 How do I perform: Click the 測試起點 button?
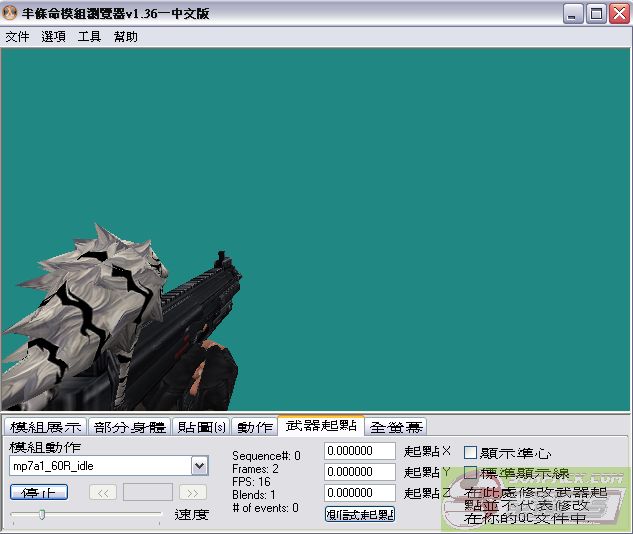point(360,514)
